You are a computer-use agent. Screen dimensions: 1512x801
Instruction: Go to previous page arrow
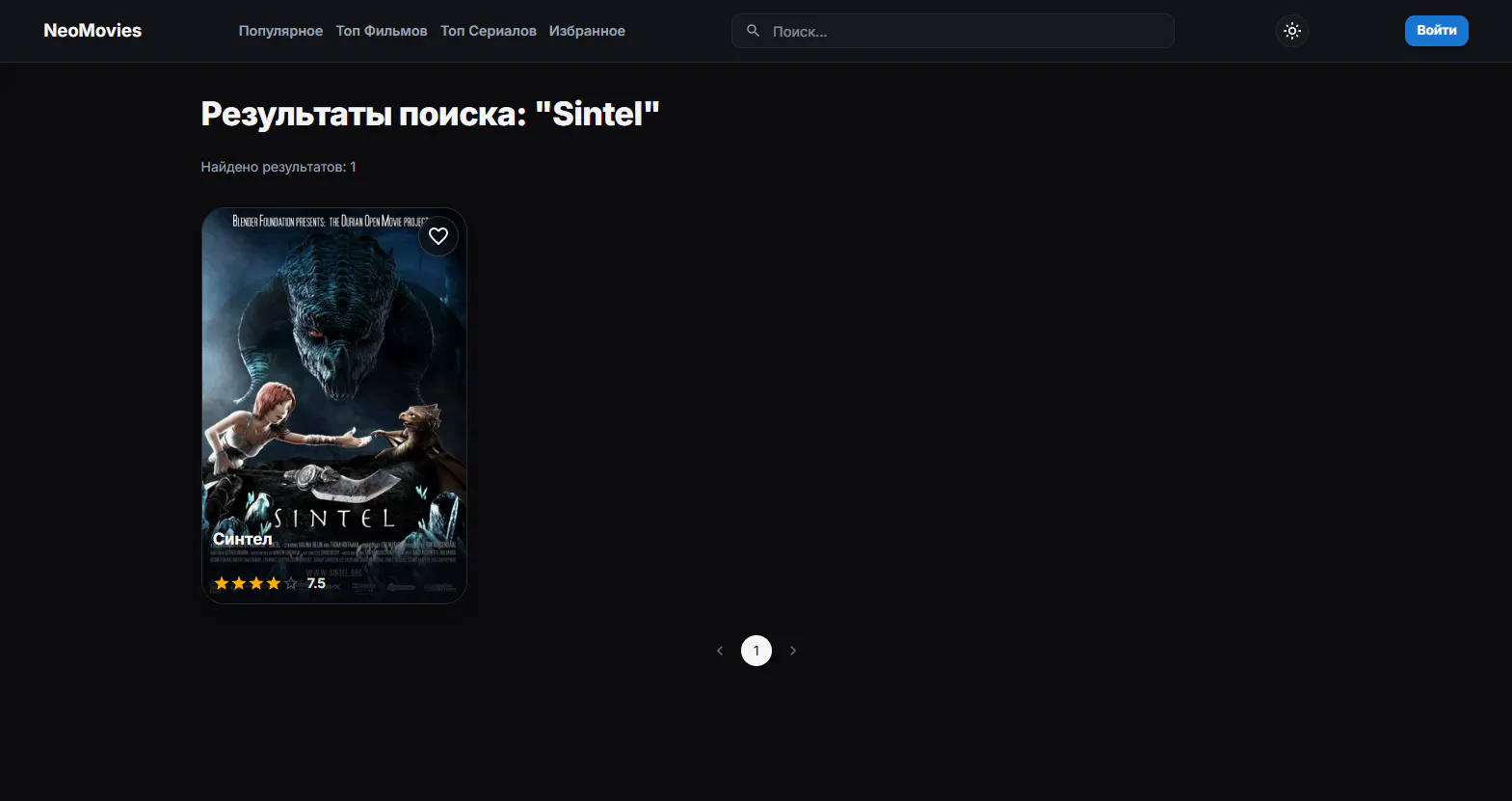[x=720, y=651]
